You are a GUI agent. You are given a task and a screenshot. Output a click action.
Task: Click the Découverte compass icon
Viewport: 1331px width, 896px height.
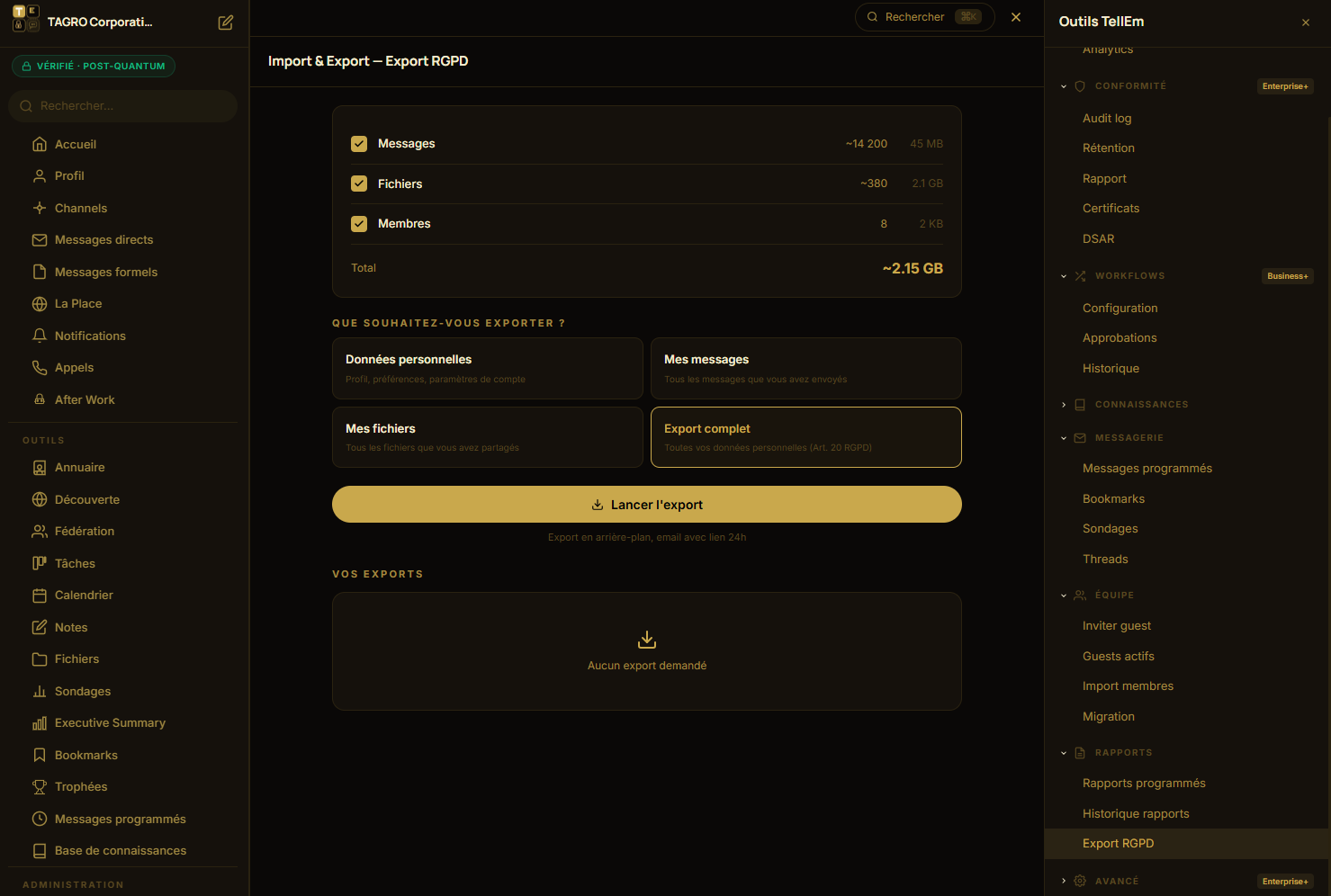click(x=40, y=499)
